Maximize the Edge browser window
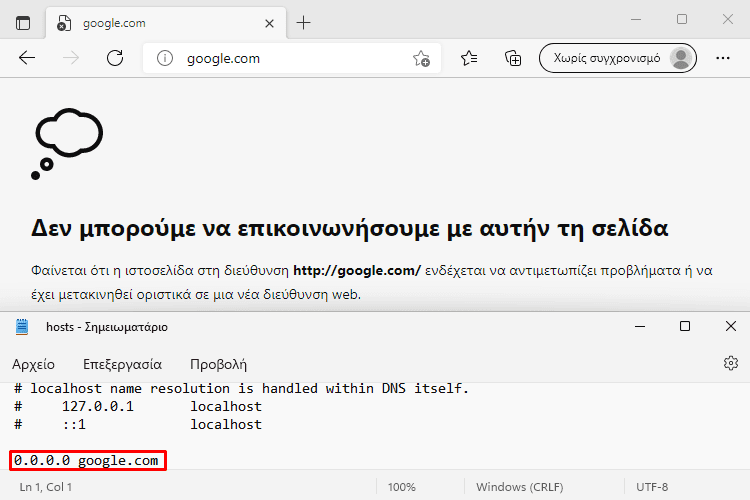This screenshot has height=500, width=750. pos(682,19)
